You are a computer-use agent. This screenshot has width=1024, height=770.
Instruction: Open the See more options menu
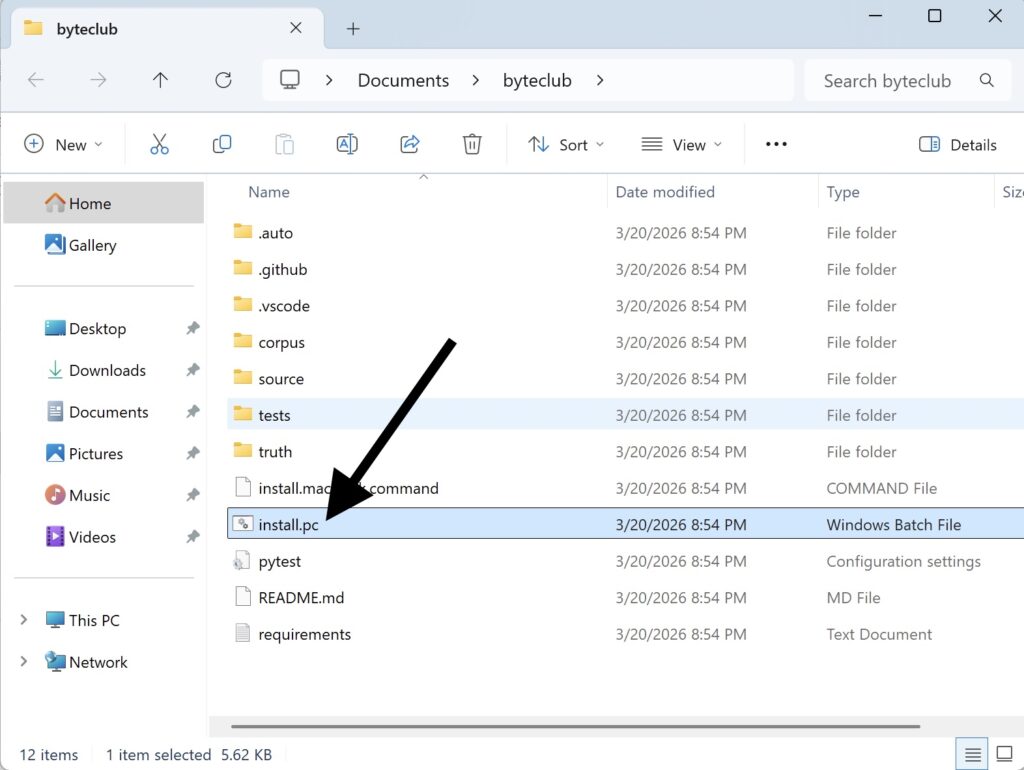[776, 145]
